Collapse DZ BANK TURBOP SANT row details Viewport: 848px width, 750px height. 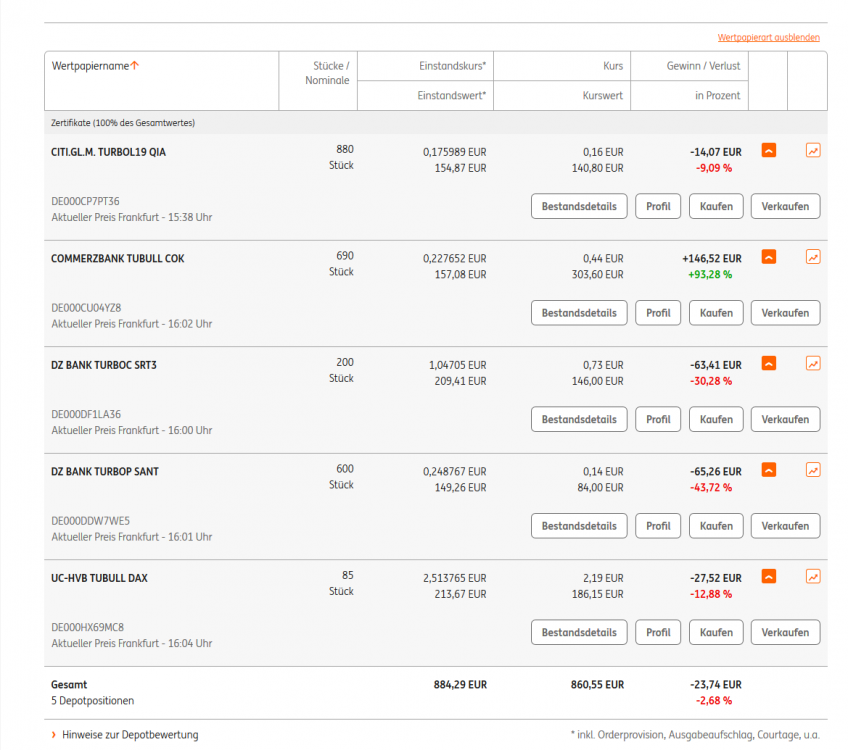tap(768, 470)
